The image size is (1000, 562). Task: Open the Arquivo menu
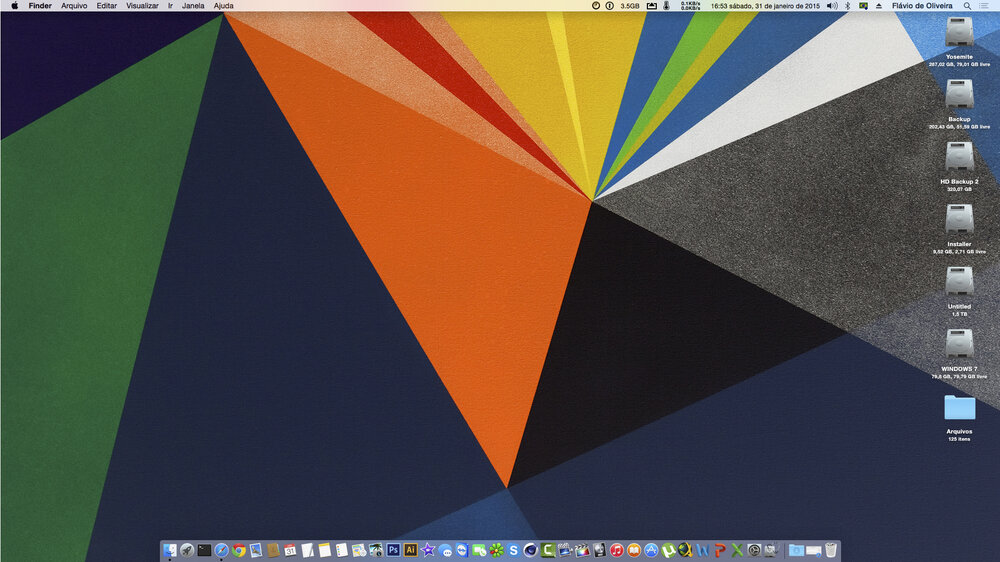pyautogui.click(x=74, y=6)
